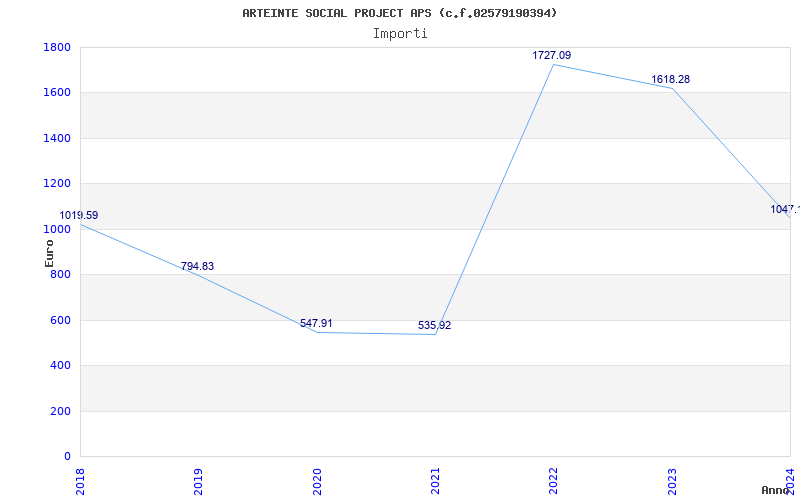Viewport: 800px width, 500px height.
Task: Click the x-axis label 2018
Action: point(80,482)
